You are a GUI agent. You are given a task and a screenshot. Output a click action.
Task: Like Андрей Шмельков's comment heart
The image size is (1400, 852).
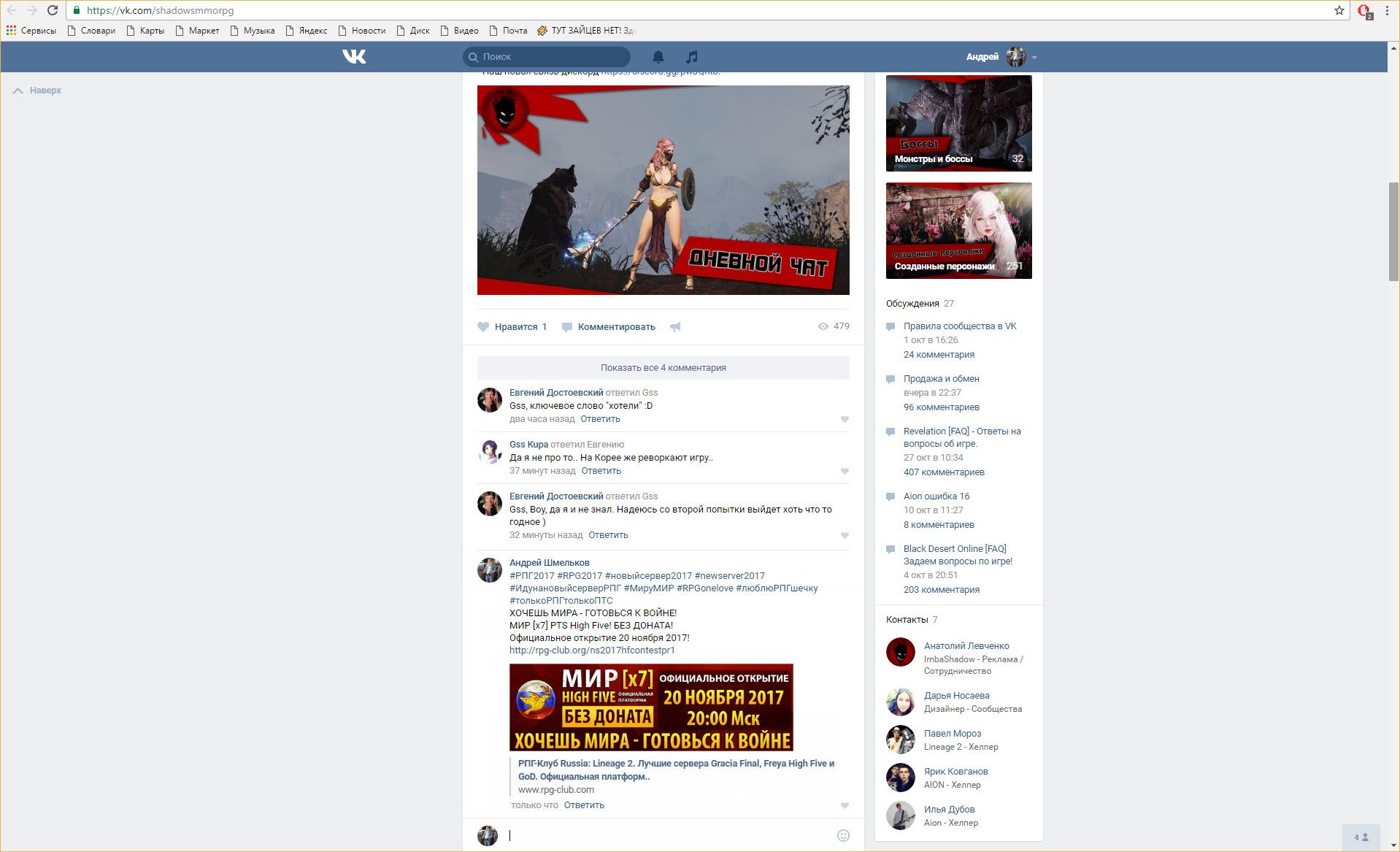tap(845, 805)
